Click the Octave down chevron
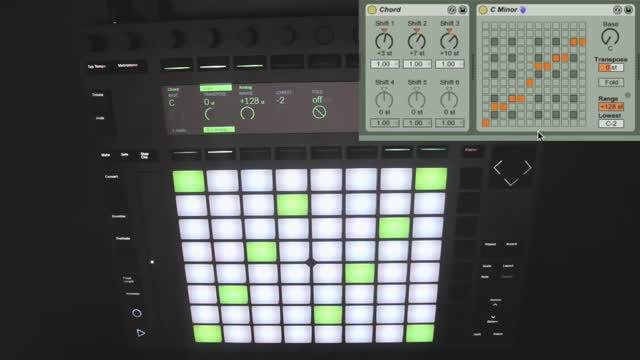The height and width of the screenshot is (360, 640). point(493,317)
